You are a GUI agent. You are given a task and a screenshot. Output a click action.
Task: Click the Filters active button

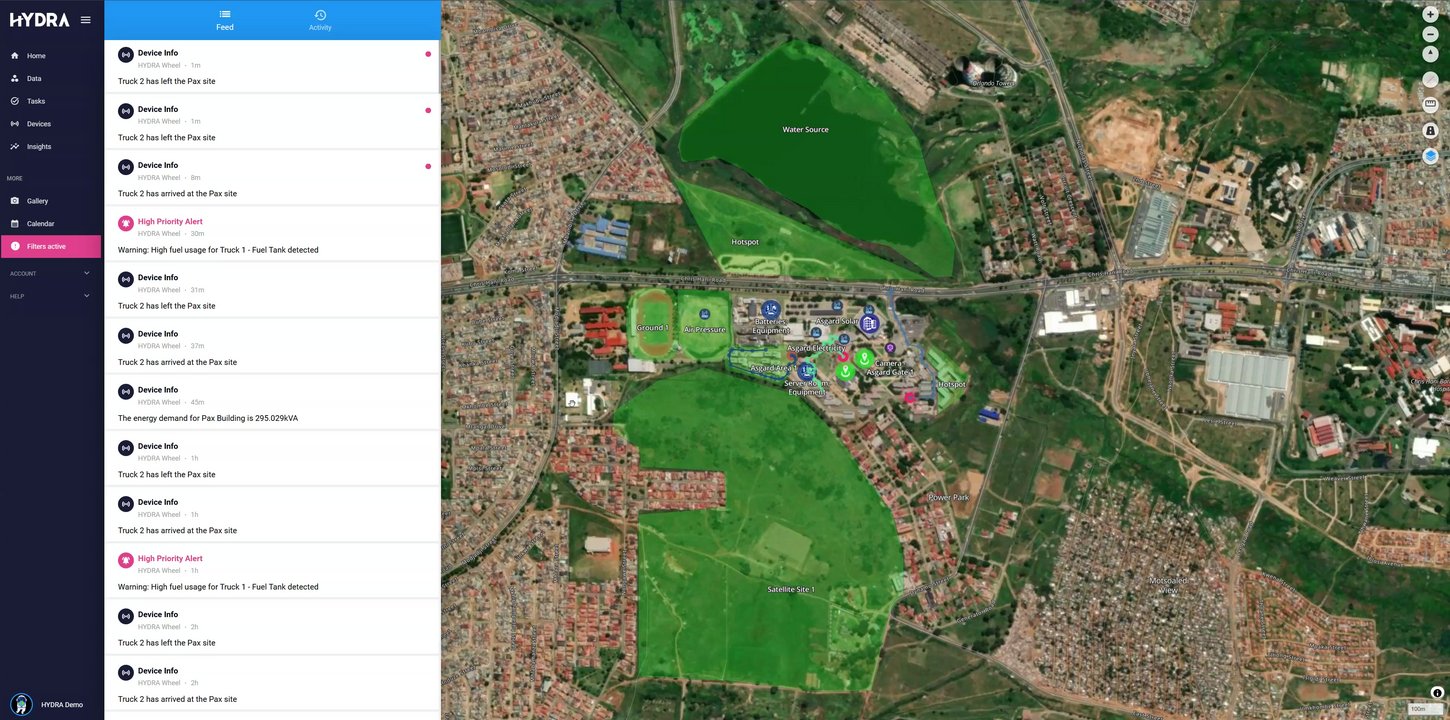tap(51, 246)
